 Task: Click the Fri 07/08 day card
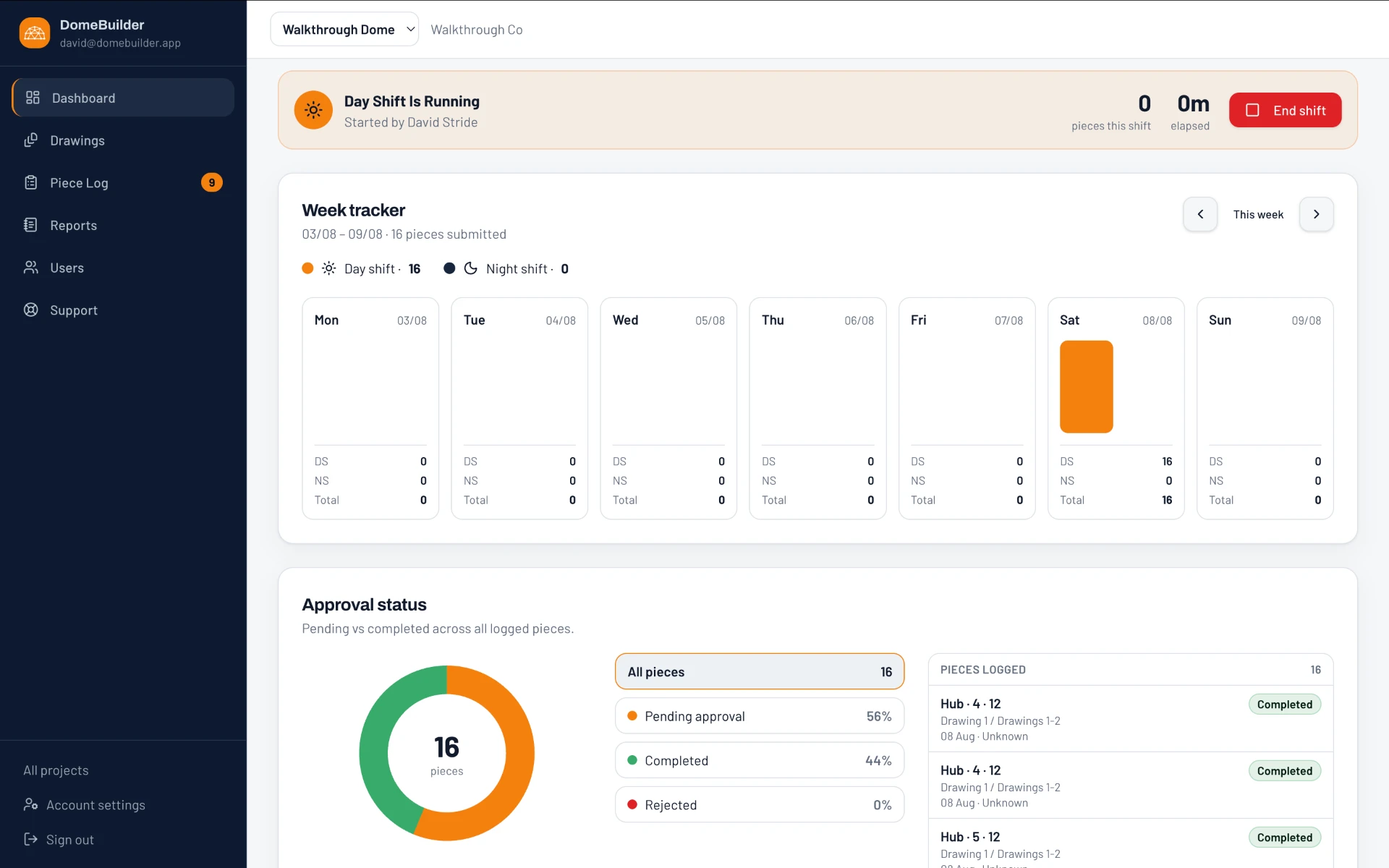tap(967, 408)
